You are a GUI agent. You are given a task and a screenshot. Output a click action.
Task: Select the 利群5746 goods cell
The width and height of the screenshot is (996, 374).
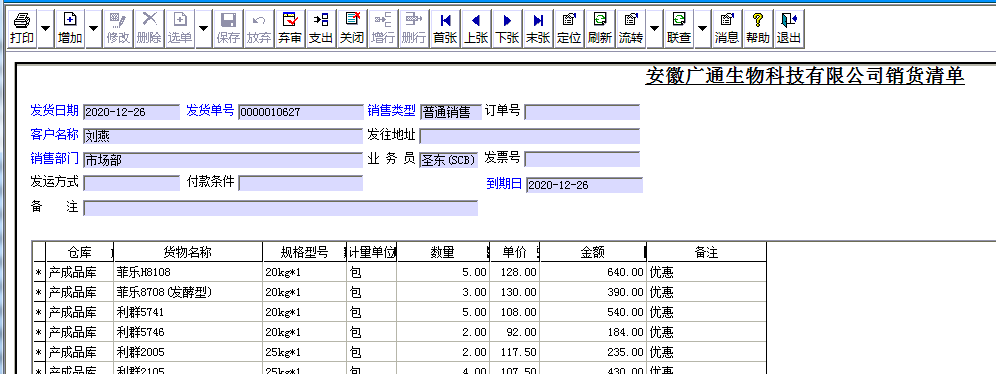(x=188, y=331)
